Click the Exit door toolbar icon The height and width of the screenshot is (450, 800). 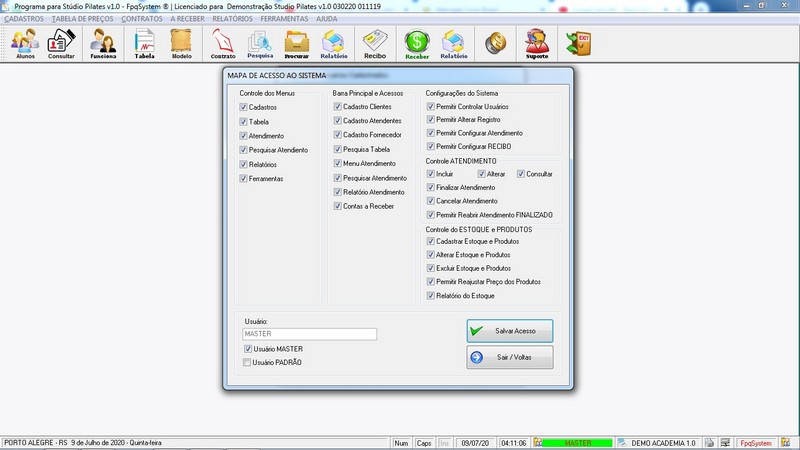(x=579, y=43)
